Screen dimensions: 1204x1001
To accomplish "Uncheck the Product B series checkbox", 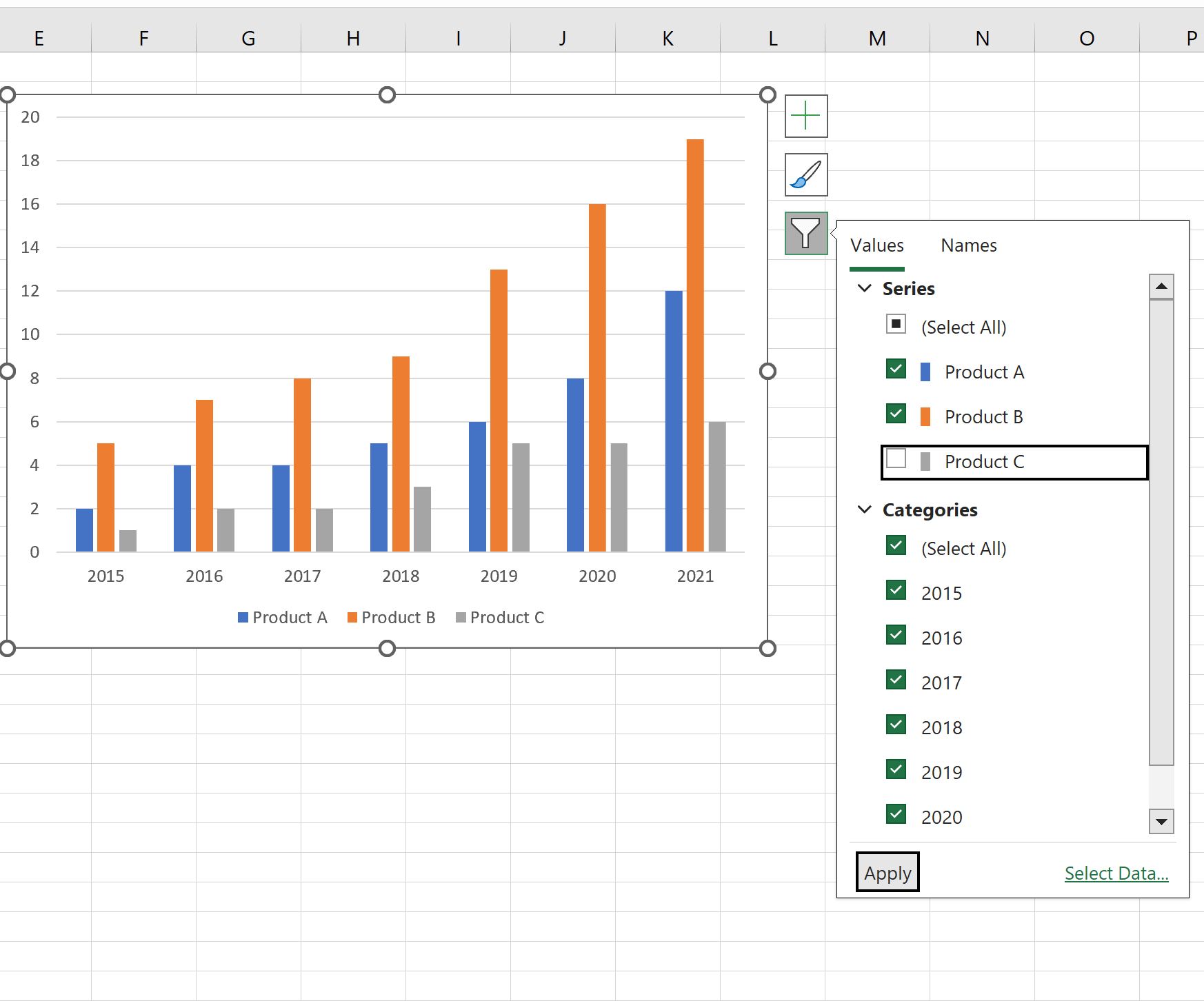I will click(x=896, y=414).
